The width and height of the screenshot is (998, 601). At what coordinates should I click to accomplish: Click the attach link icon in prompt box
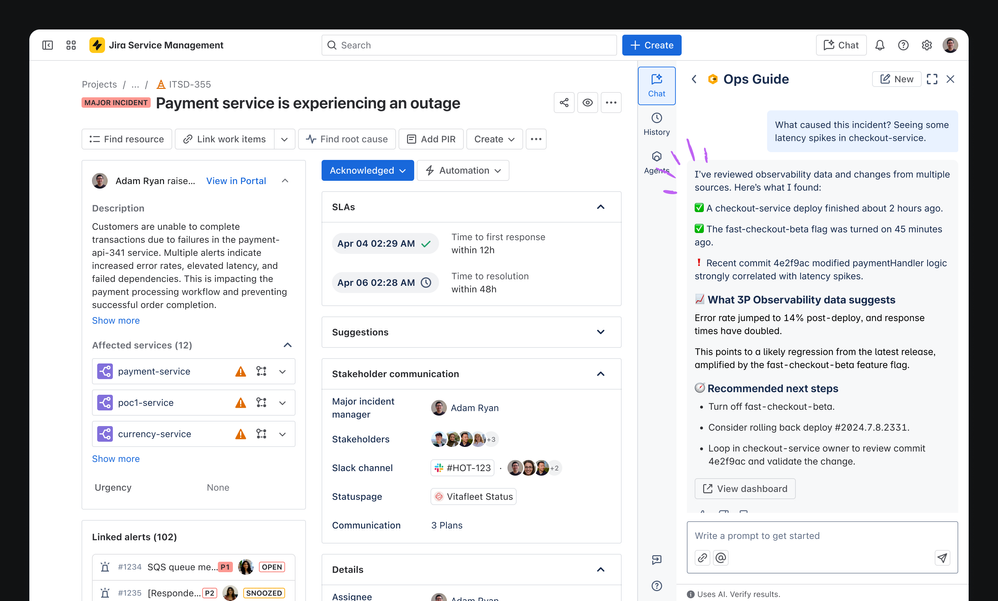(702, 558)
